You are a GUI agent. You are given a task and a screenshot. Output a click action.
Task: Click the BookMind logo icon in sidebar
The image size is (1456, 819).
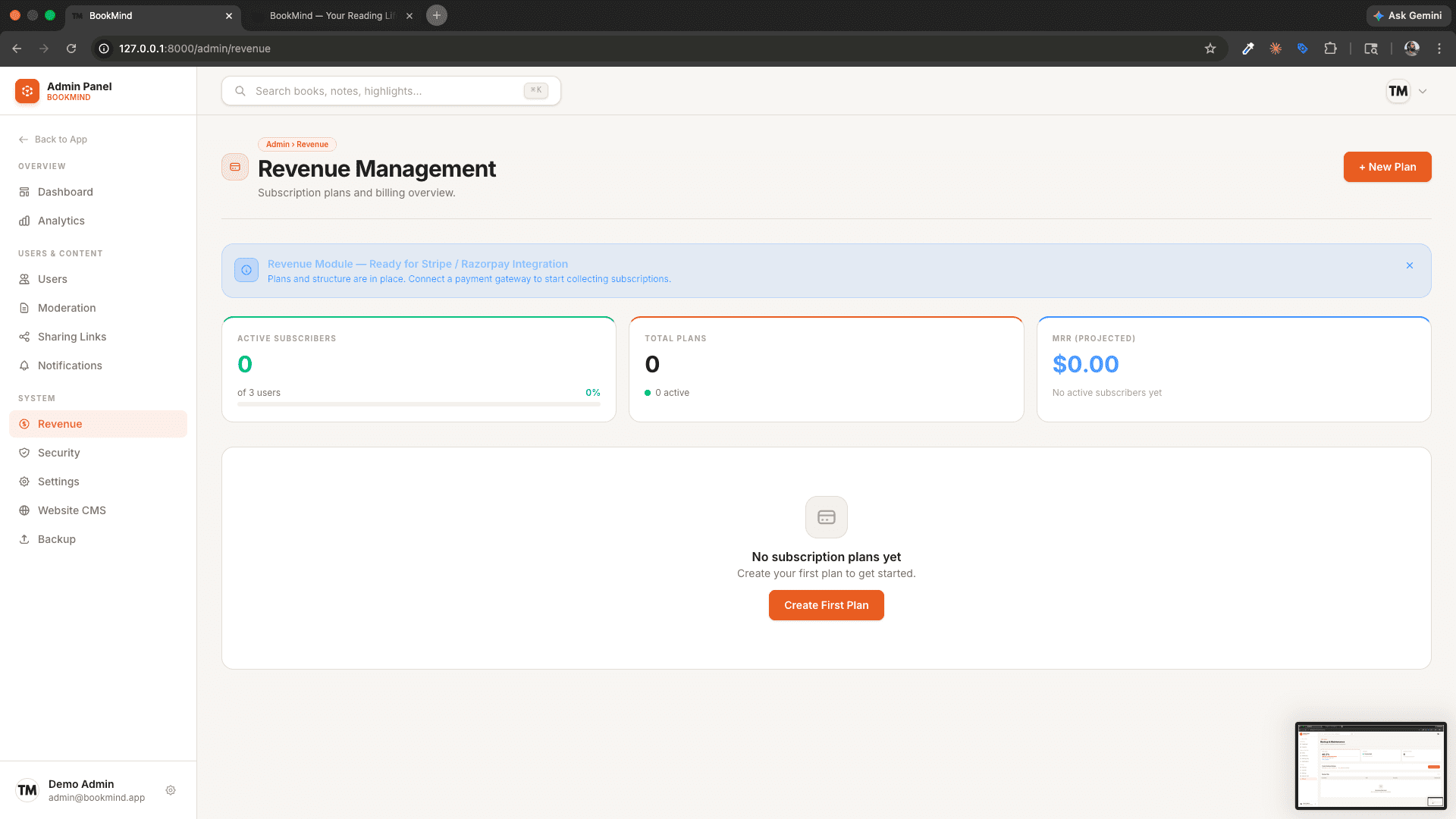pos(27,91)
